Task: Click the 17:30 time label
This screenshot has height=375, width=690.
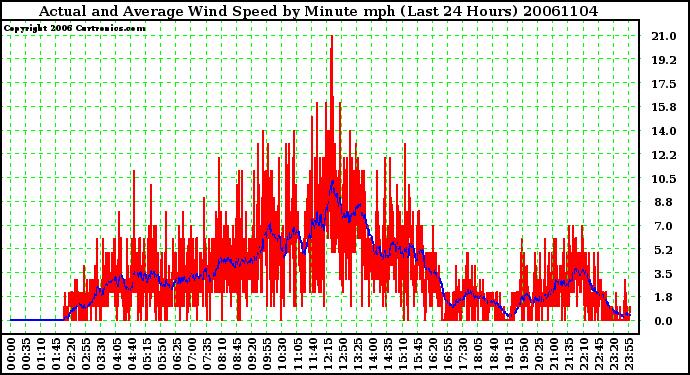Action: (x=463, y=354)
